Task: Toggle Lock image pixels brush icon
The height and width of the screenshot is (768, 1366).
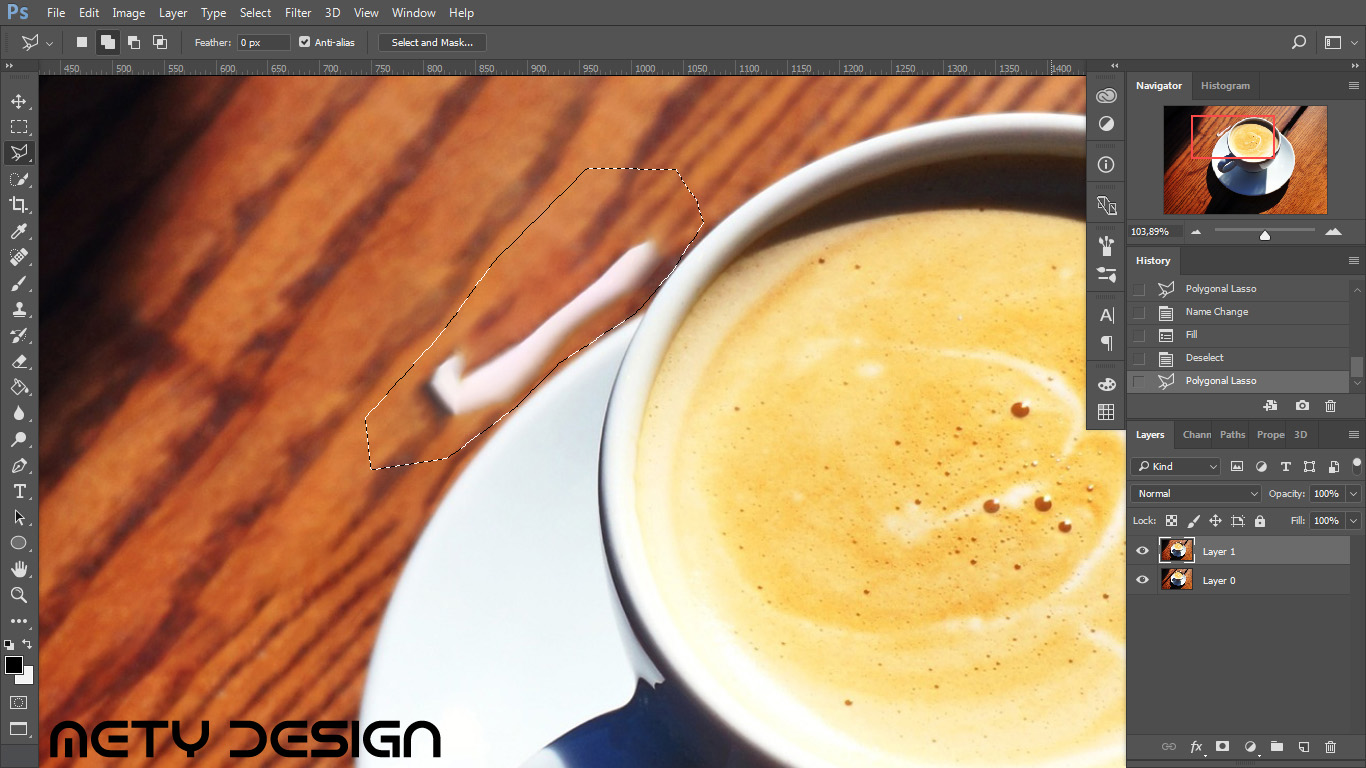Action: pyautogui.click(x=1193, y=521)
